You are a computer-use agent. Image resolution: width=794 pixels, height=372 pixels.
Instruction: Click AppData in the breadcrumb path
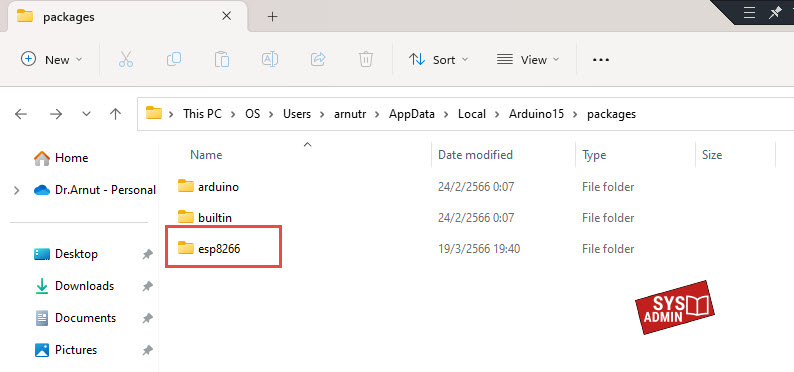[x=412, y=114]
